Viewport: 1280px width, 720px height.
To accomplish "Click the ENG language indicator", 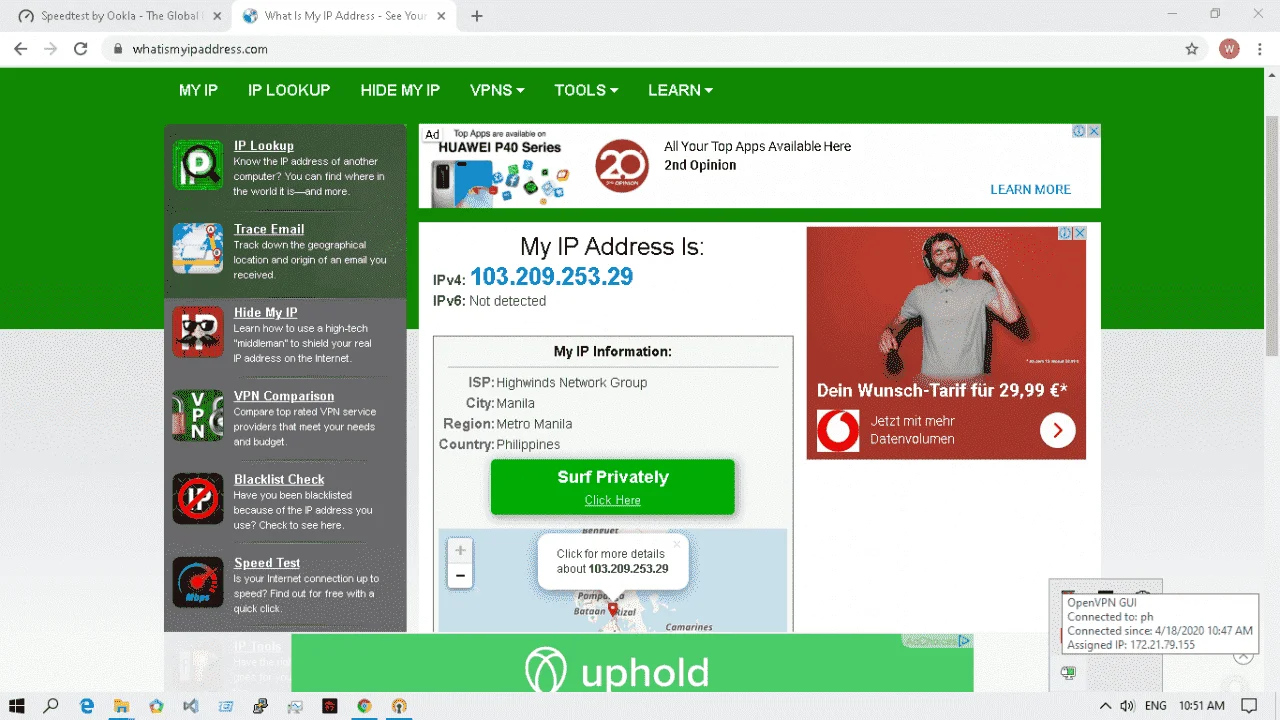I will click(x=1156, y=706).
